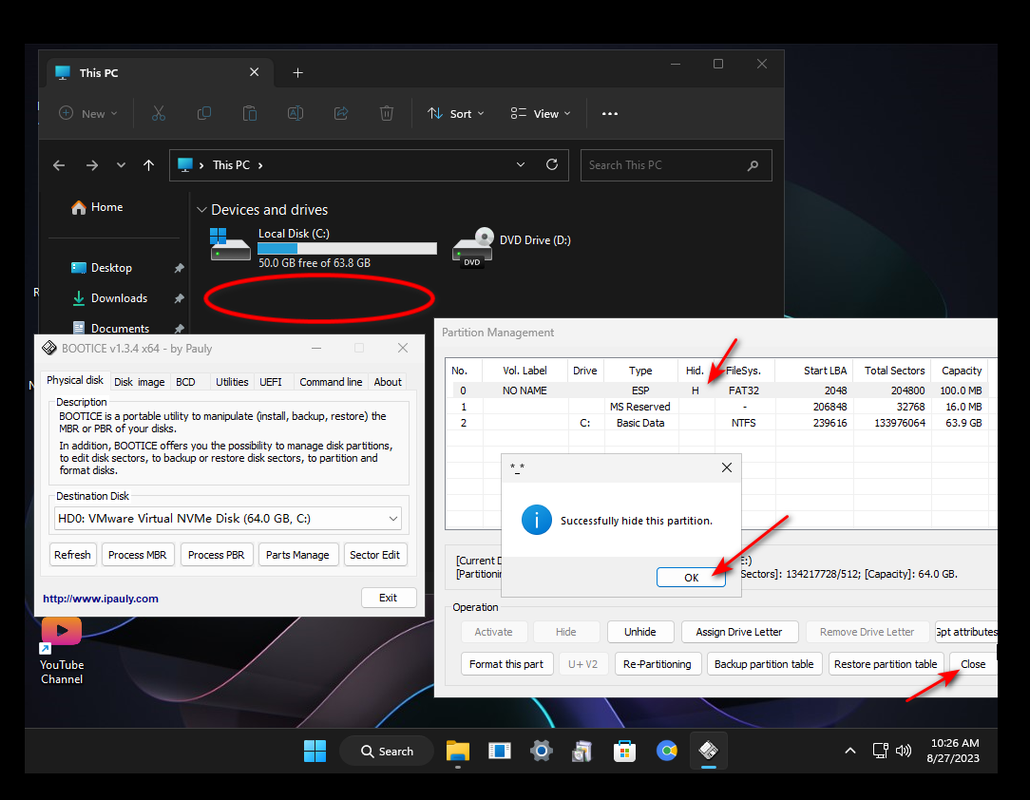This screenshot has height=800, width=1030.
Task: Go up one folder level in Explorer
Action: (x=149, y=166)
